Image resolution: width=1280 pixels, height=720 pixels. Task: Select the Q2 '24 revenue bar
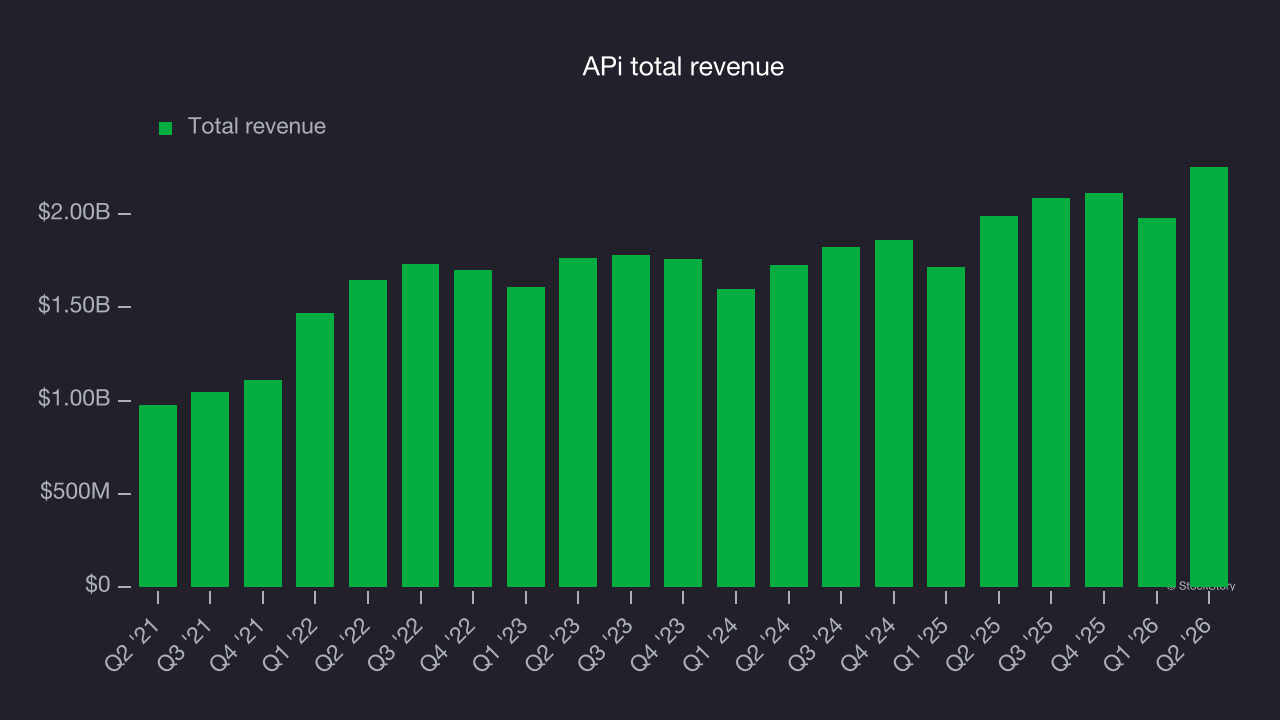tap(789, 426)
